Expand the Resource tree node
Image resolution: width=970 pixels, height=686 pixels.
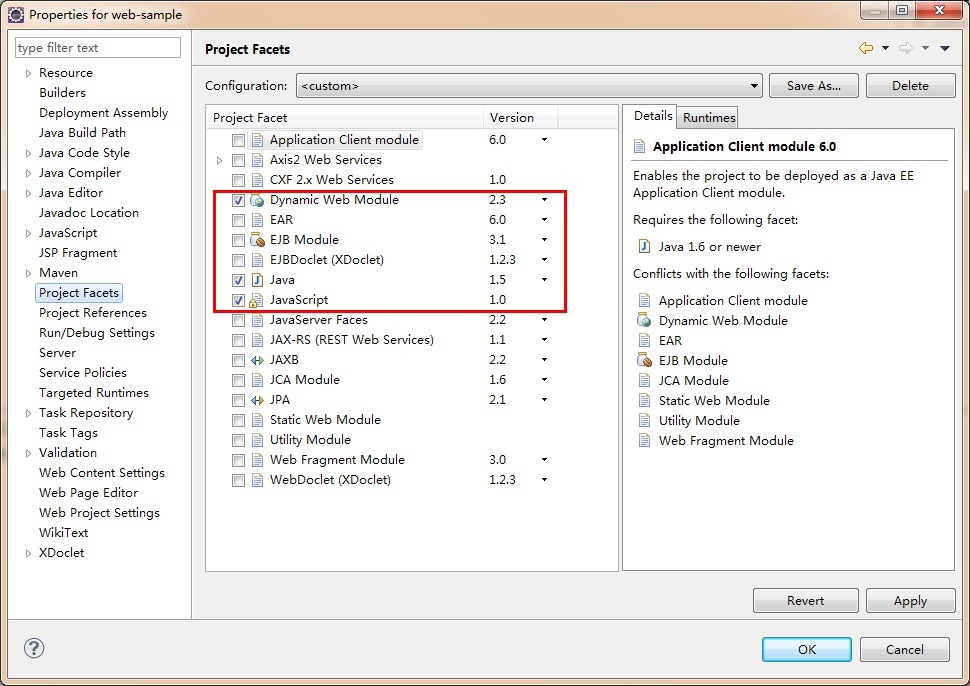coord(28,73)
